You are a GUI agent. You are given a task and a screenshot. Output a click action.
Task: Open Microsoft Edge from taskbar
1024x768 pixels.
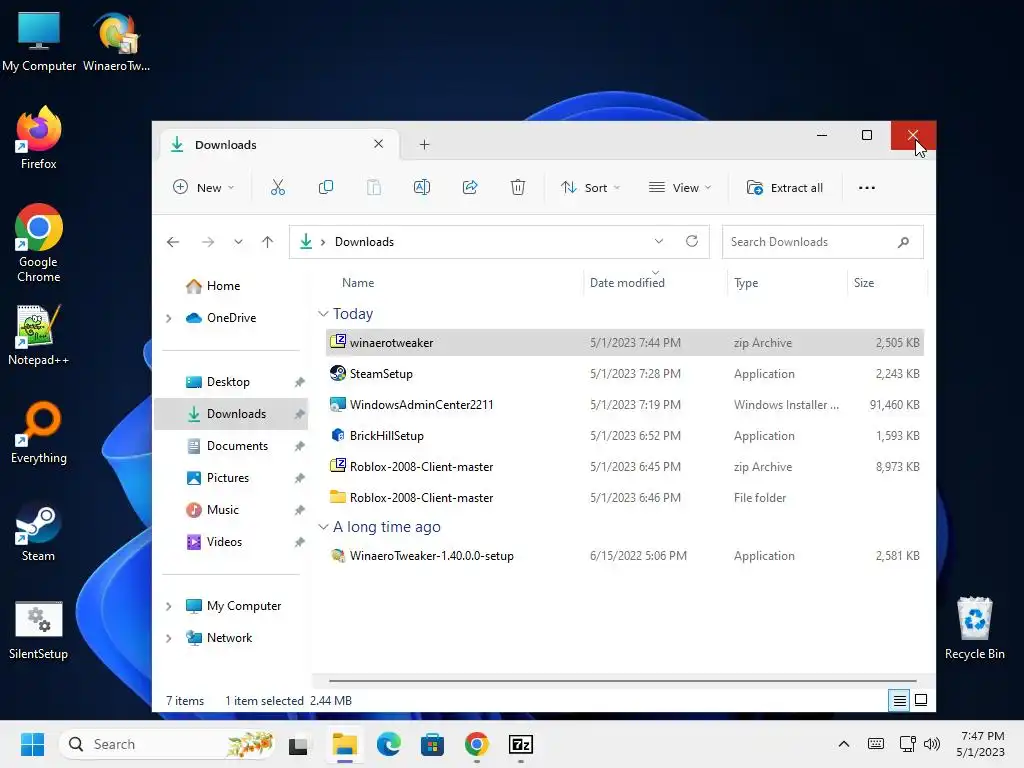[x=389, y=744]
